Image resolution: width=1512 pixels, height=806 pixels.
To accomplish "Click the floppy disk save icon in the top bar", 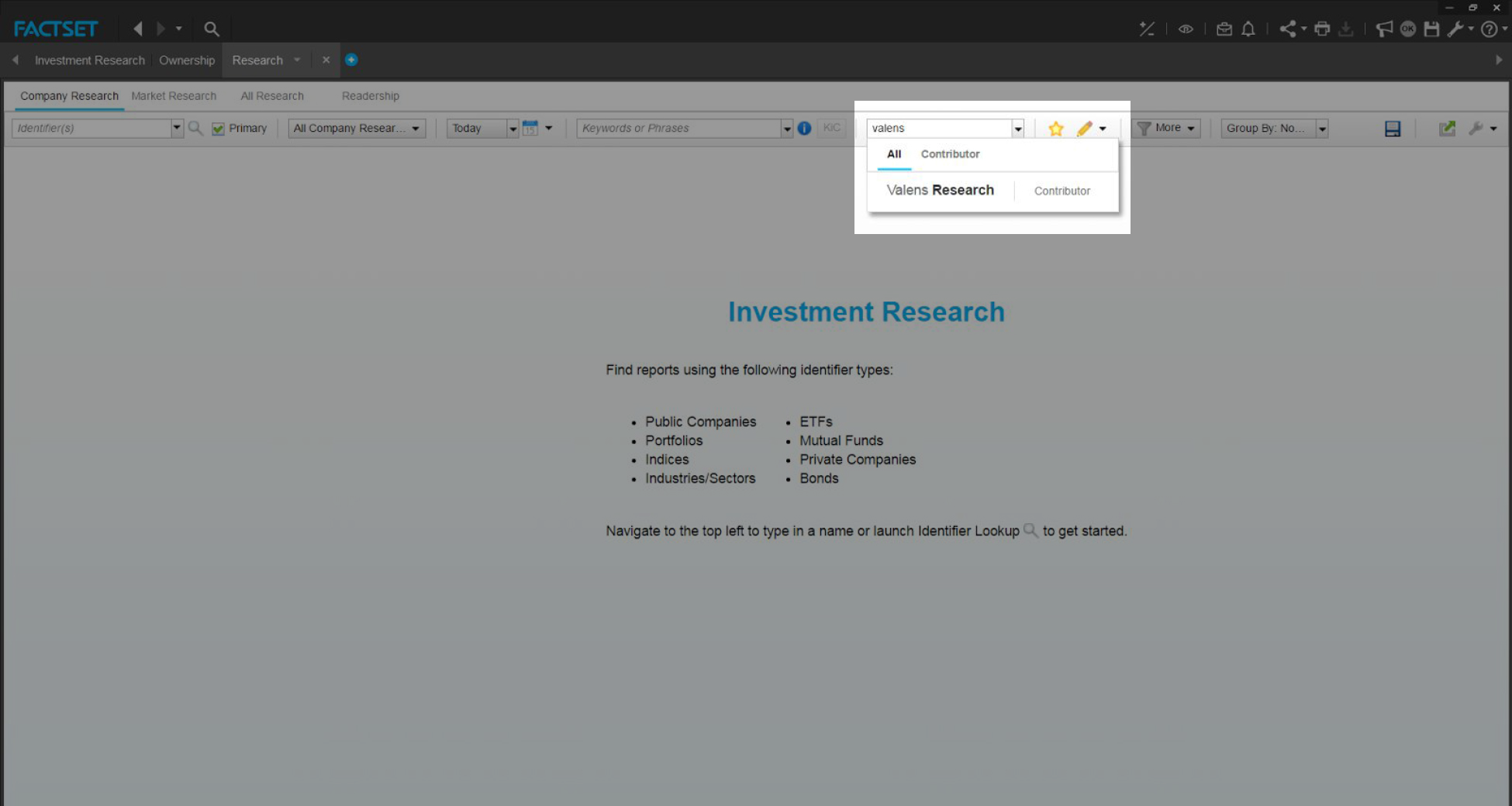I will coord(1431,29).
